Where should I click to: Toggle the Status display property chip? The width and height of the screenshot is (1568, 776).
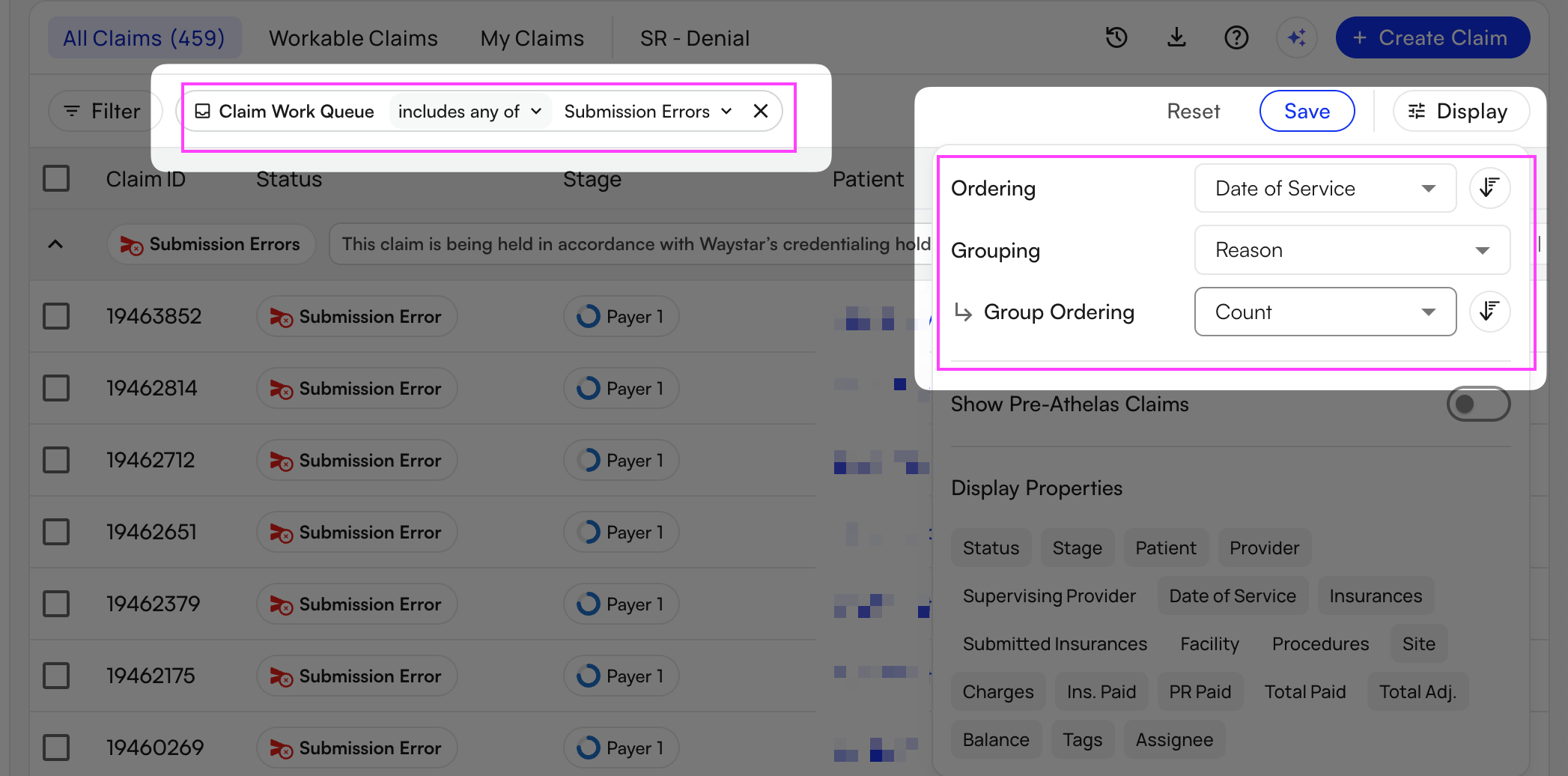pyautogui.click(x=991, y=548)
